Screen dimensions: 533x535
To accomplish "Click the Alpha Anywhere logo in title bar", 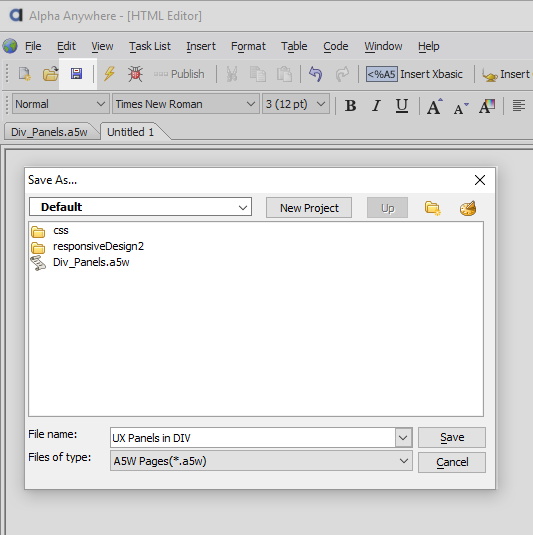I will point(16,15).
